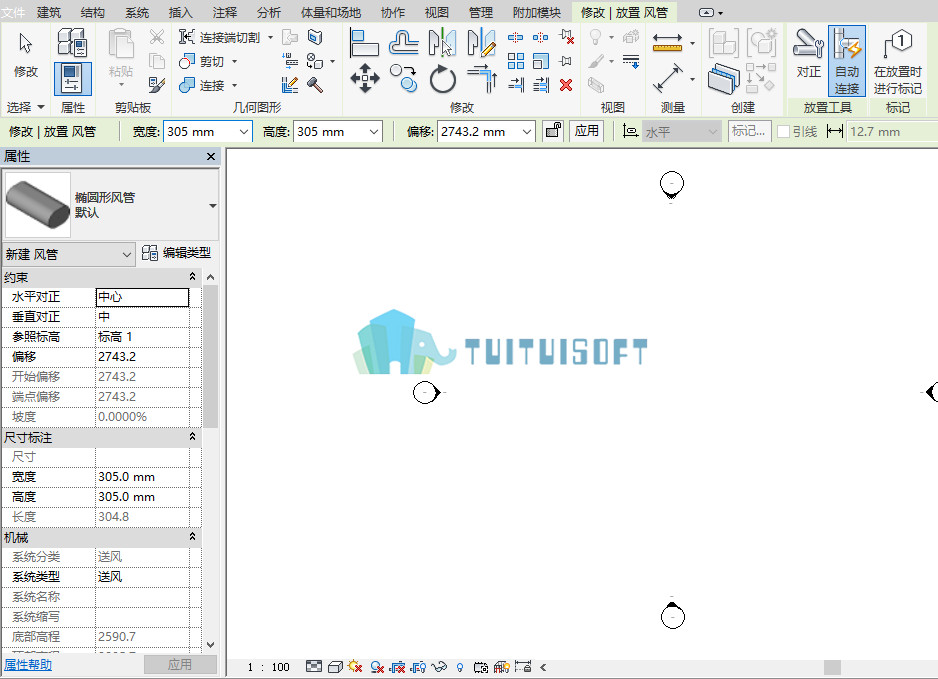Select the Align tool in Modify panel
Image resolution: width=938 pixels, height=679 pixels.
point(364,42)
